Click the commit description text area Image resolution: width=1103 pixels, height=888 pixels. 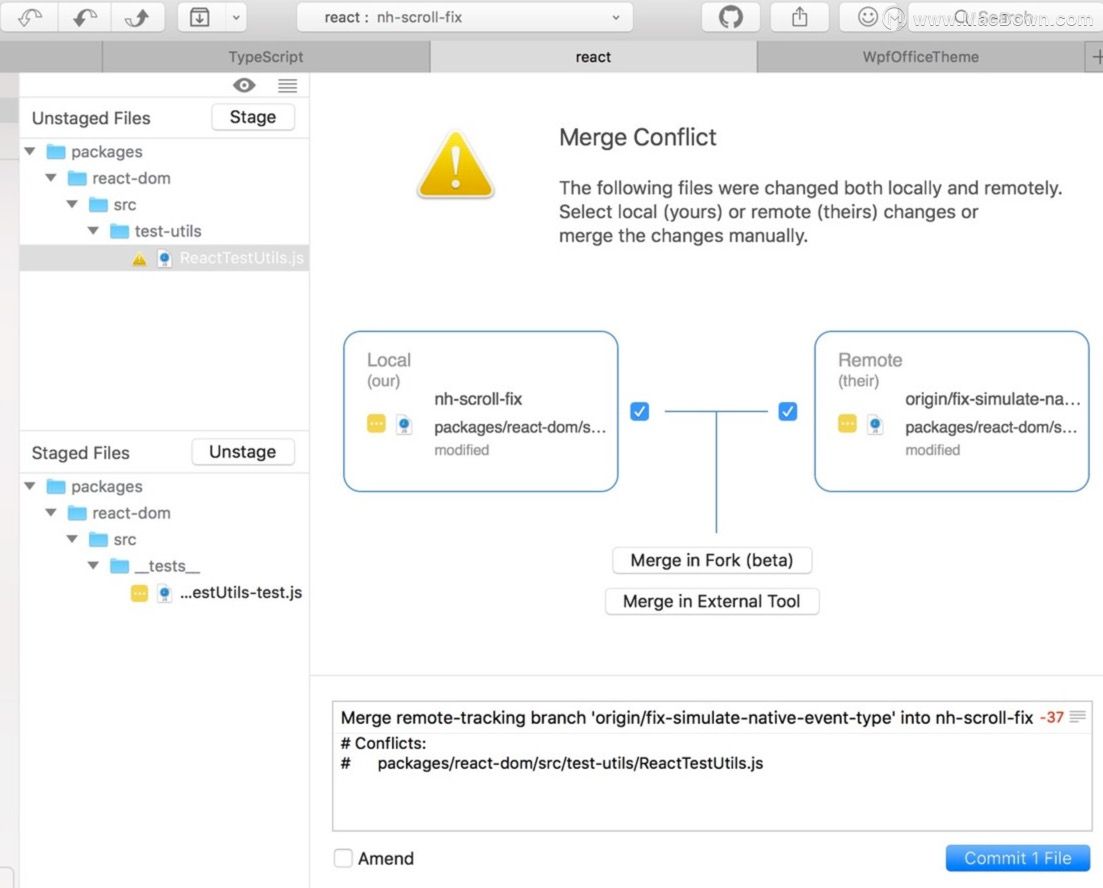[x=712, y=781]
